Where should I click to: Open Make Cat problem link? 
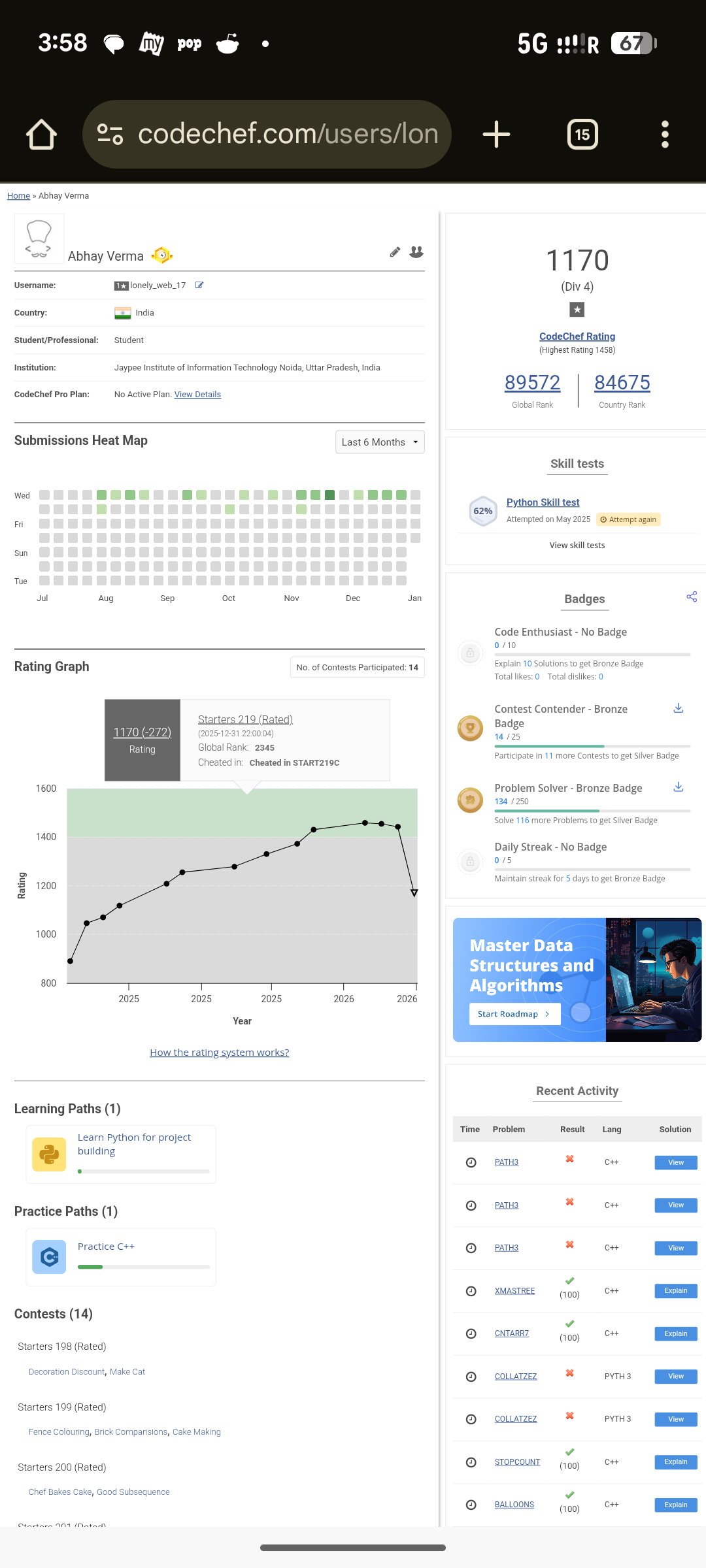[127, 1372]
